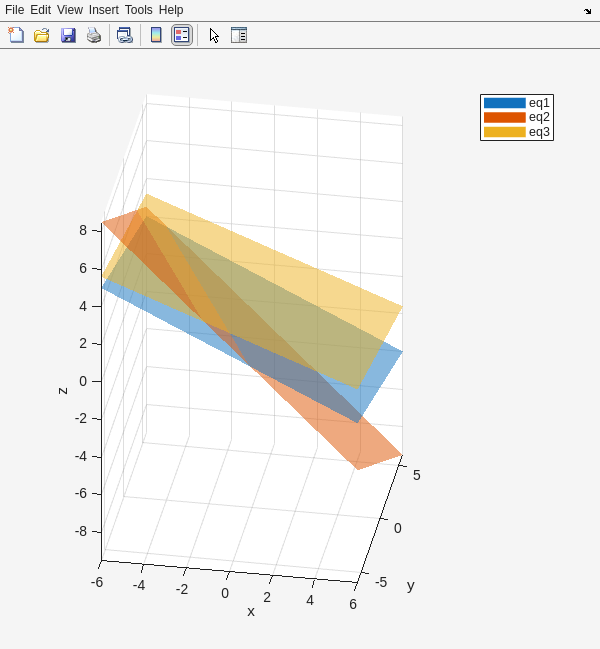600x649 pixels.
Task: Select the Edit Plot arrow tool
Action: pos(214,35)
